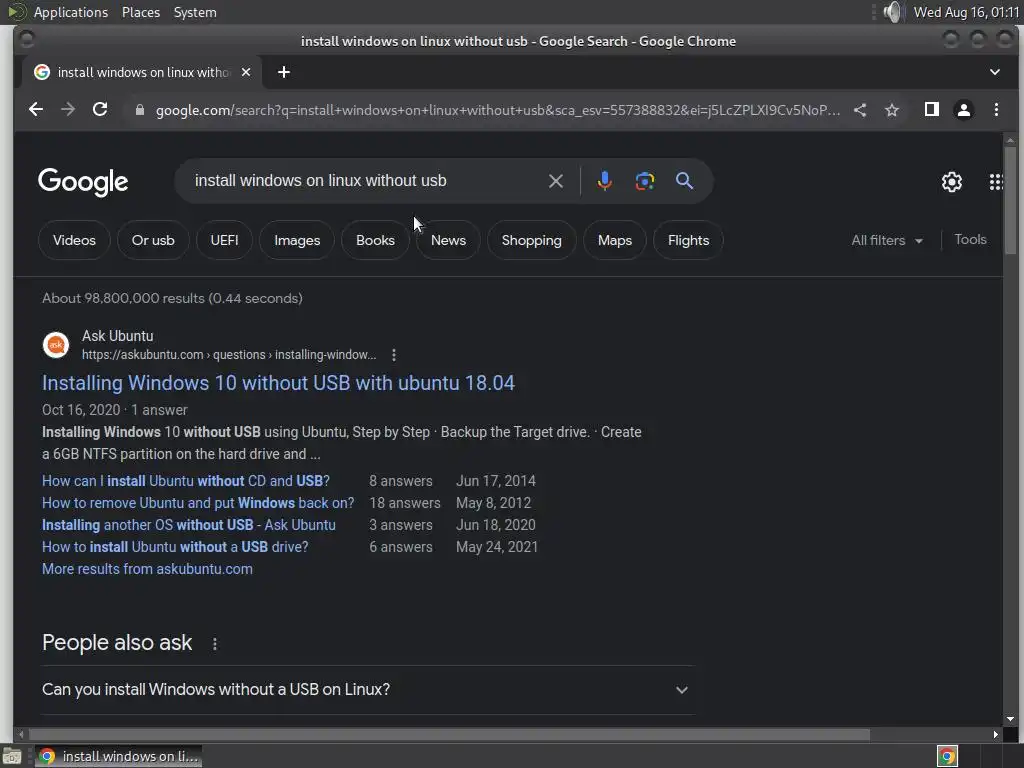Open the System menu
Screen dimensions: 1024x768
tap(195, 12)
